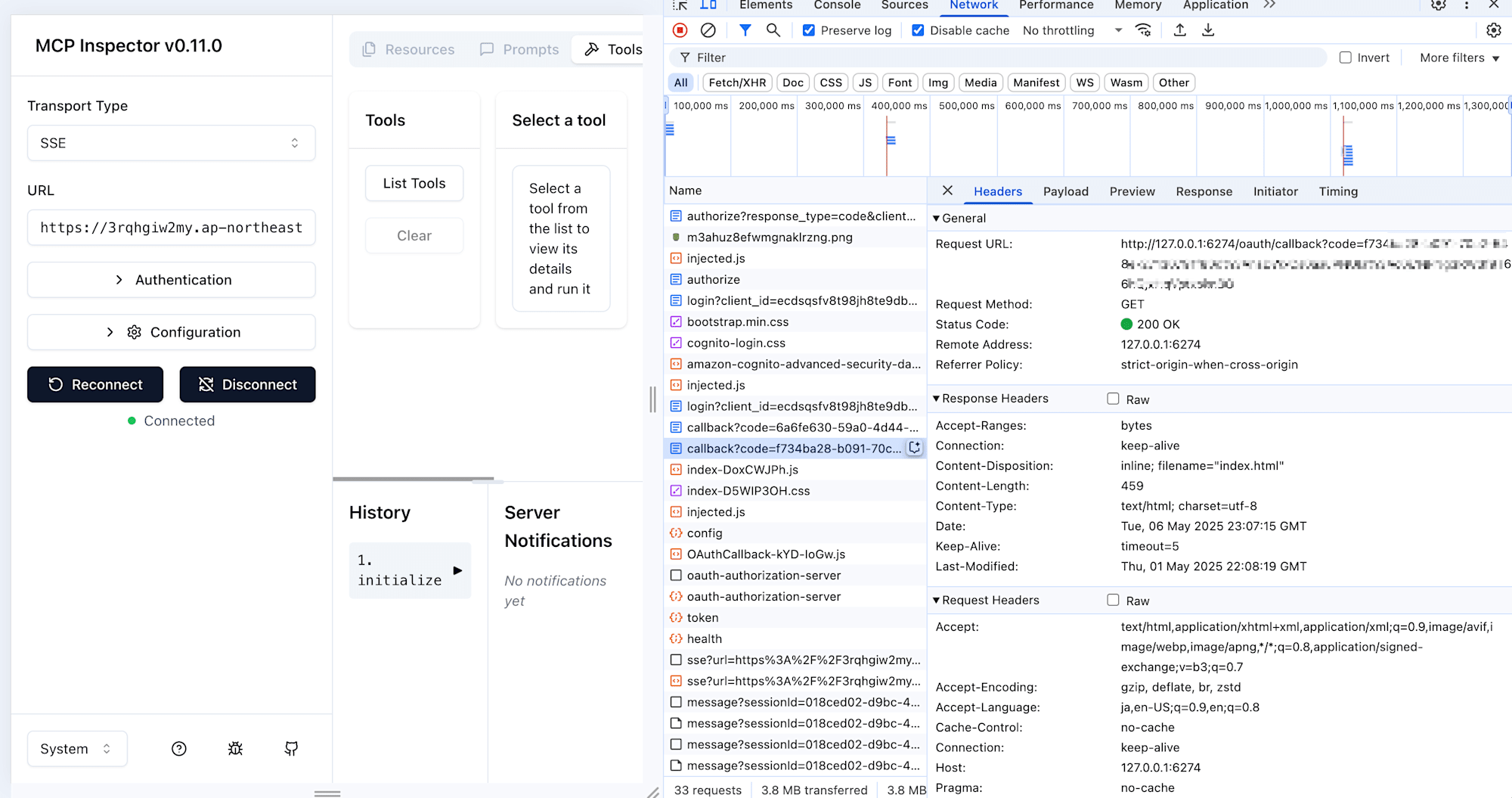Screen dimensions: 1512x798
Task: Enable Raw for Request Headers
Action: click(1113, 600)
